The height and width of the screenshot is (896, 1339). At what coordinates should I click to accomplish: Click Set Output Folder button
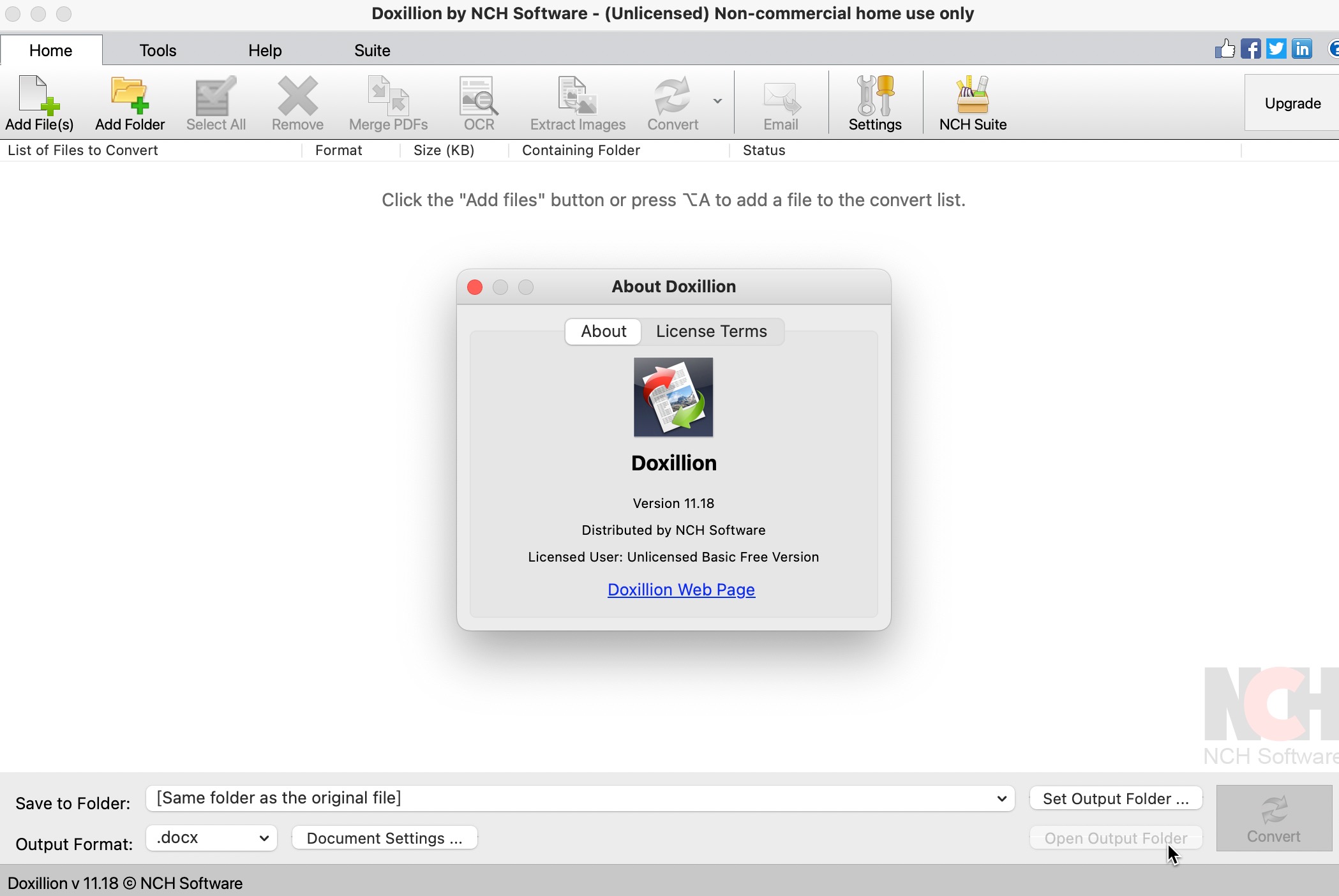click(x=1116, y=798)
